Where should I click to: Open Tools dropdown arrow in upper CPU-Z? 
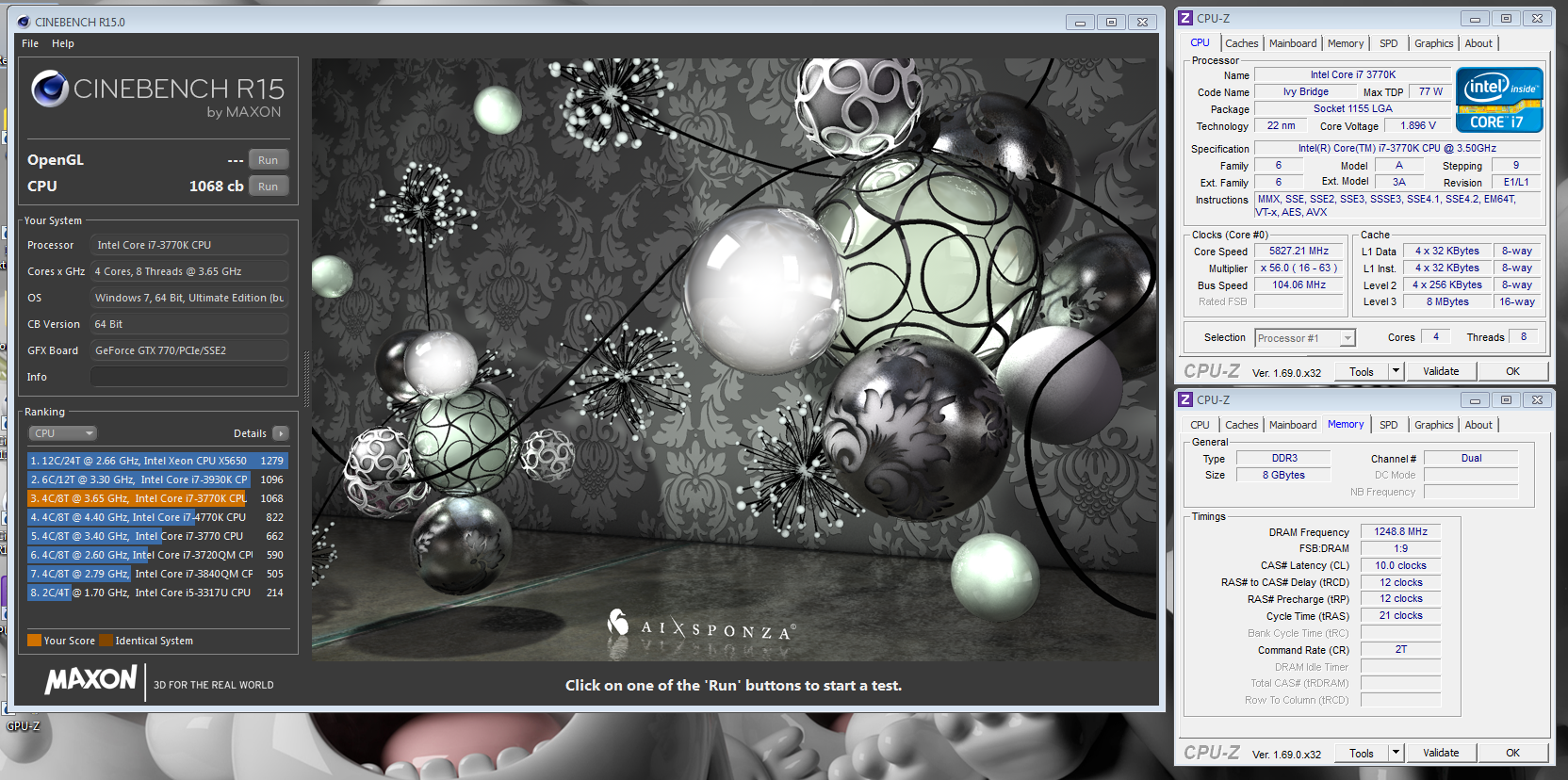pyautogui.click(x=1396, y=372)
